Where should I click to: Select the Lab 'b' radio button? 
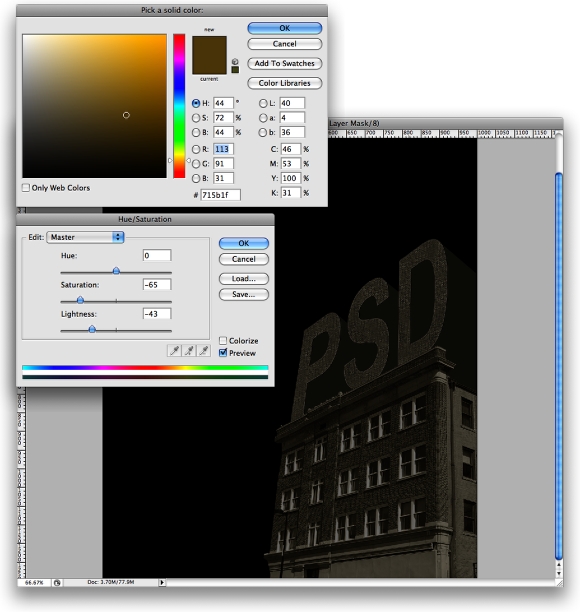click(263, 133)
